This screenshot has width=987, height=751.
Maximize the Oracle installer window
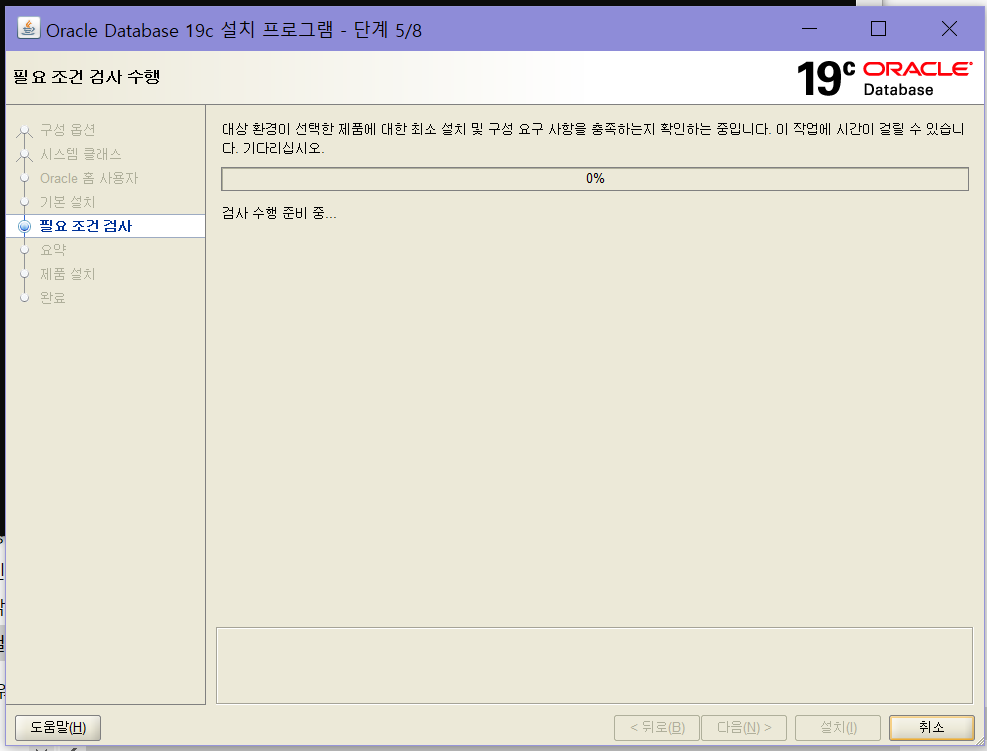click(x=879, y=28)
